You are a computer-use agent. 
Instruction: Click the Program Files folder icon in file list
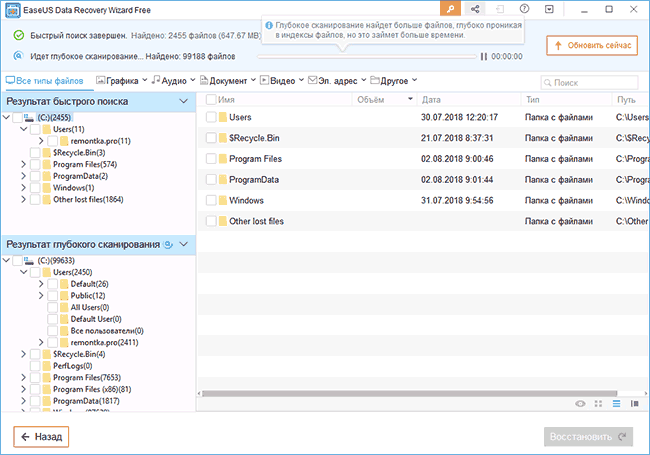click(223, 159)
